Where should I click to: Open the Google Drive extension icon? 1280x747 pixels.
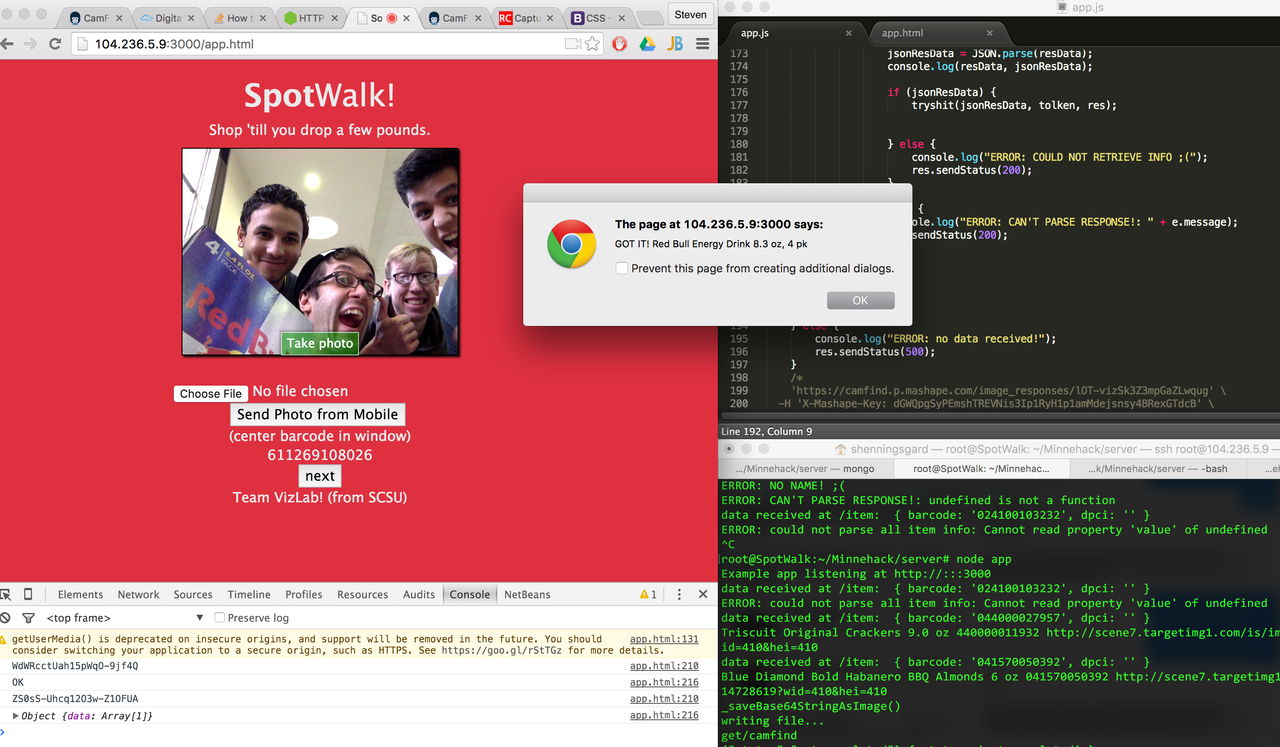pyautogui.click(x=647, y=44)
